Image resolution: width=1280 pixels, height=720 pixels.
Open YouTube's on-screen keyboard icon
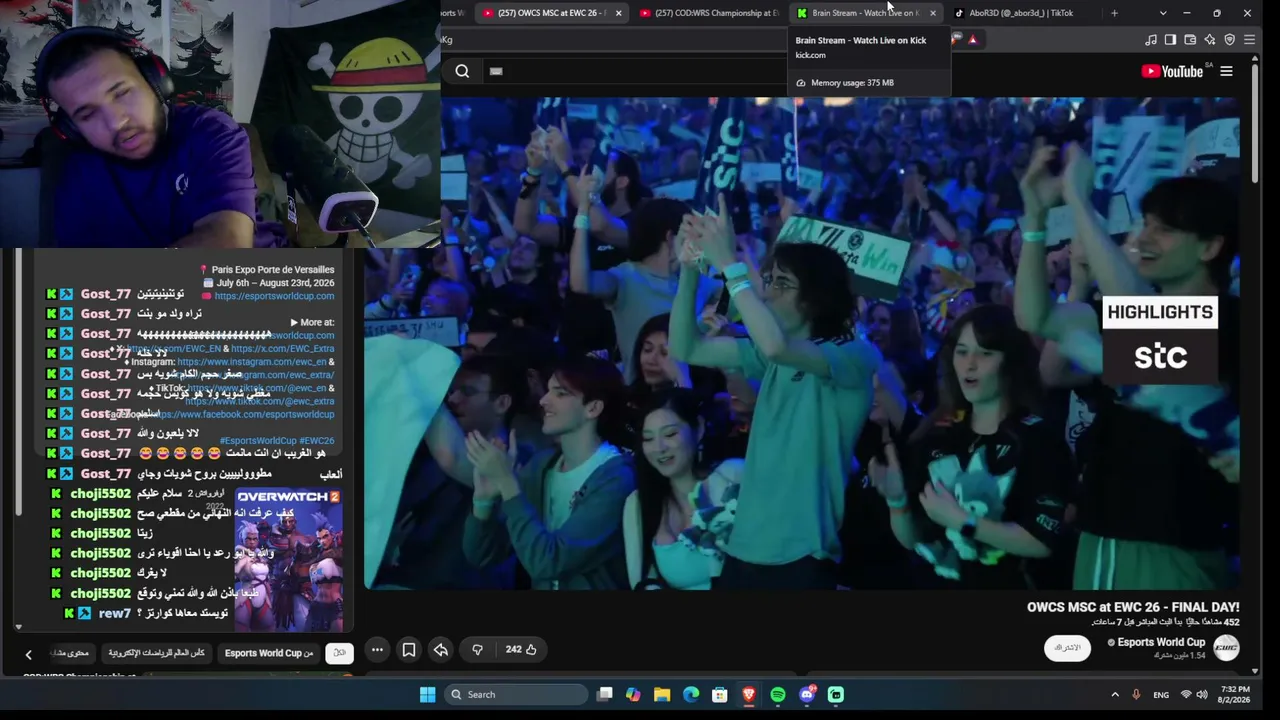click(x=496, y=71)
